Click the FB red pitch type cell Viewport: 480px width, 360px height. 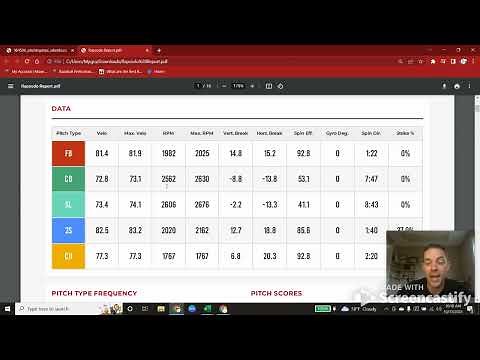tap(68, 153)
